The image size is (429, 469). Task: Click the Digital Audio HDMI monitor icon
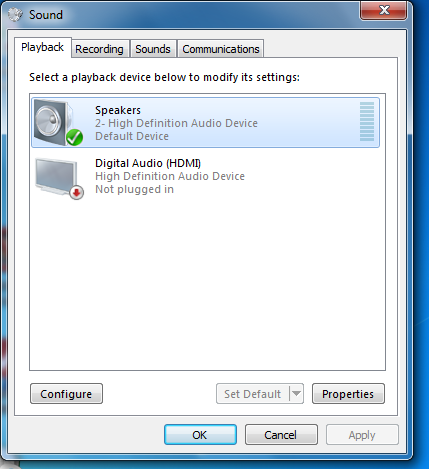point(57,177)
